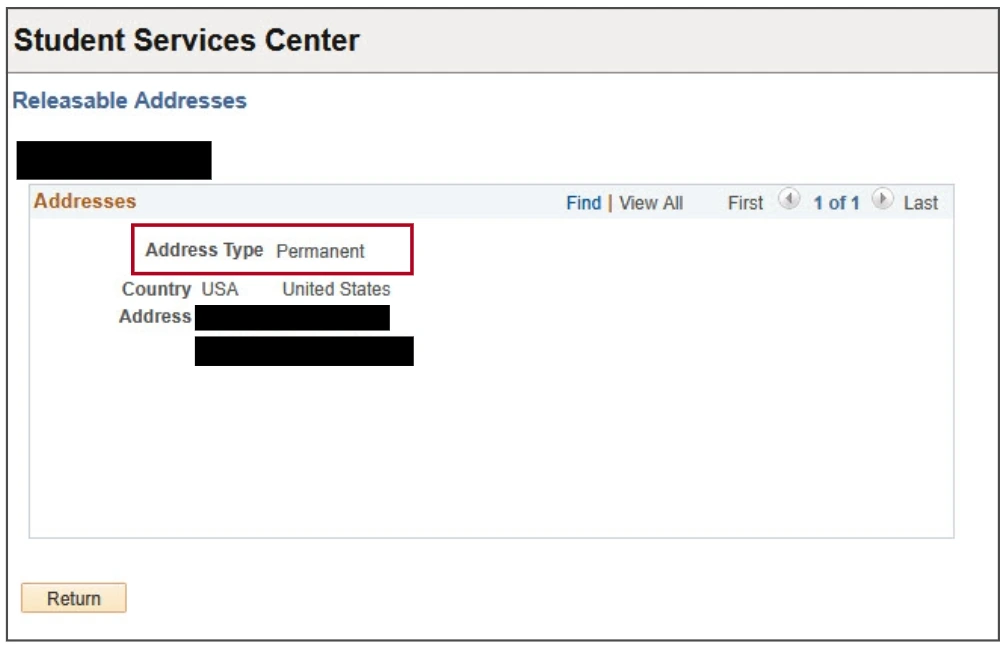Click the first redacted address line
This screenshot has width=1000, height=650.
[x=292, y=318]
